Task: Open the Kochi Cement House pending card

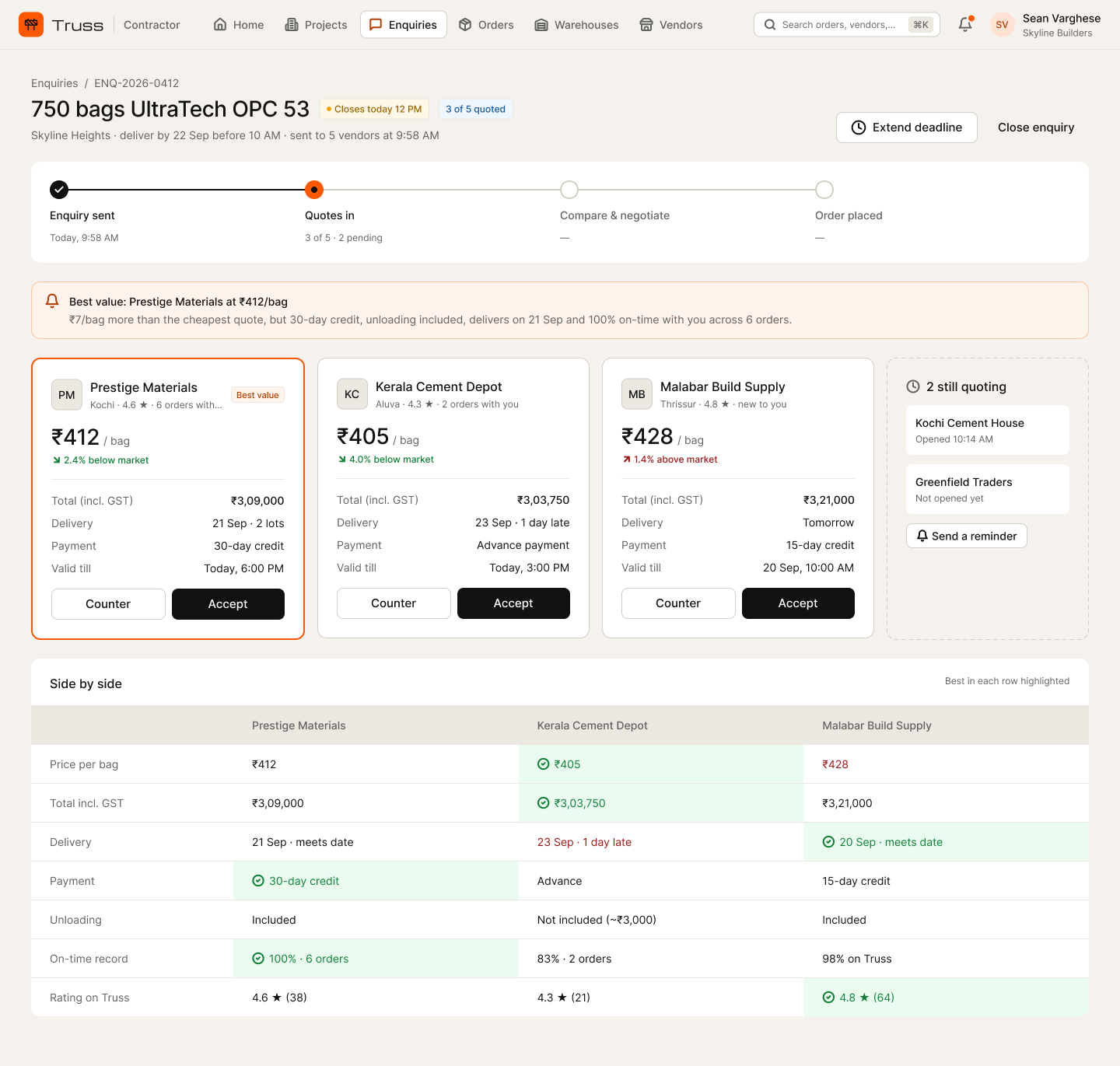Action: pos(988,430)
